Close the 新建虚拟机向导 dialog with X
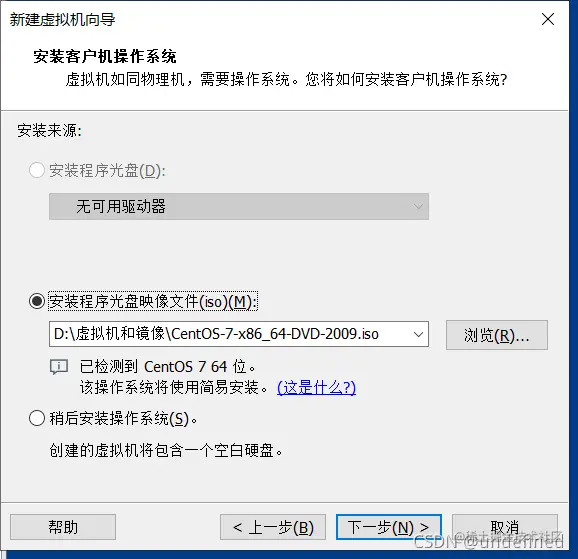The image size is (578, 559). click(x=548, y=19)
